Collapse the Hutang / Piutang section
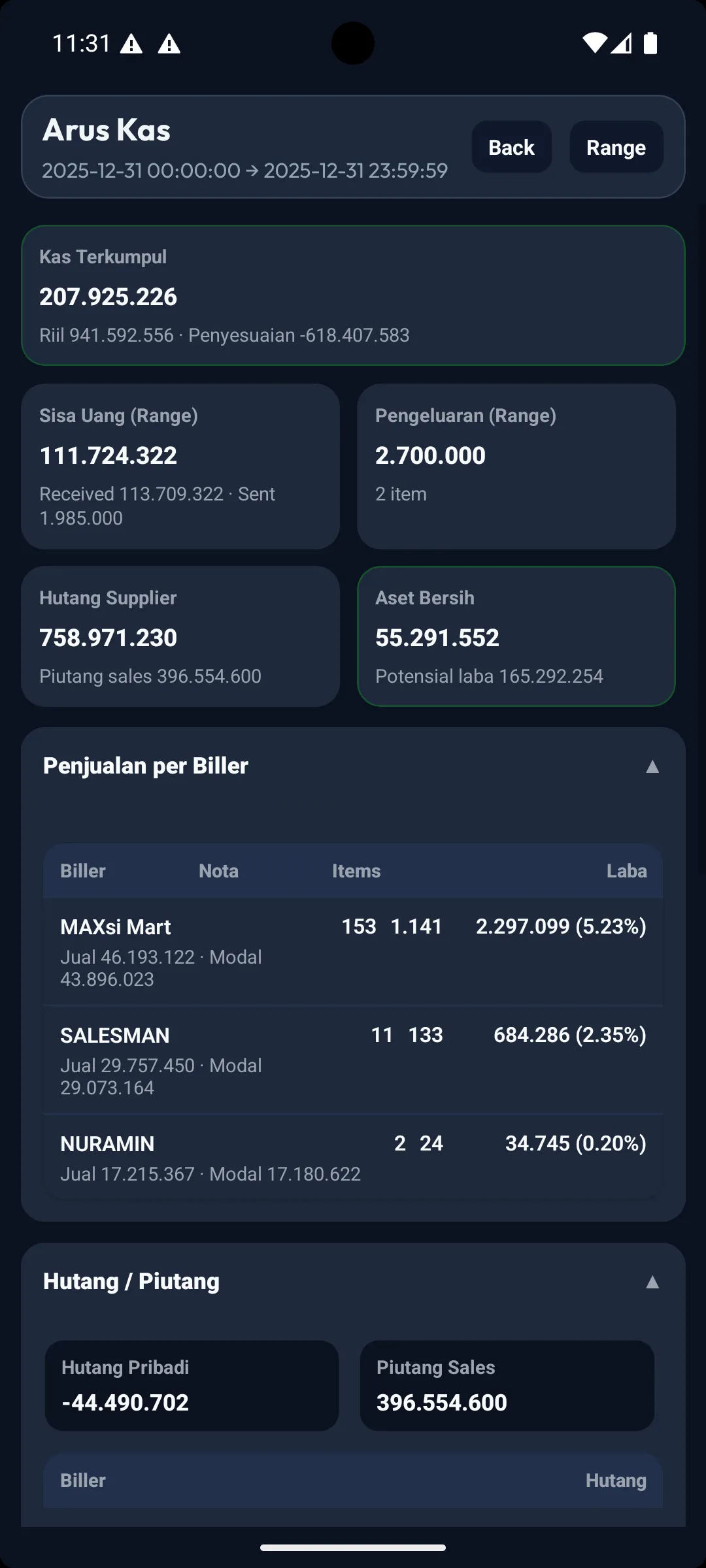 652,1282
